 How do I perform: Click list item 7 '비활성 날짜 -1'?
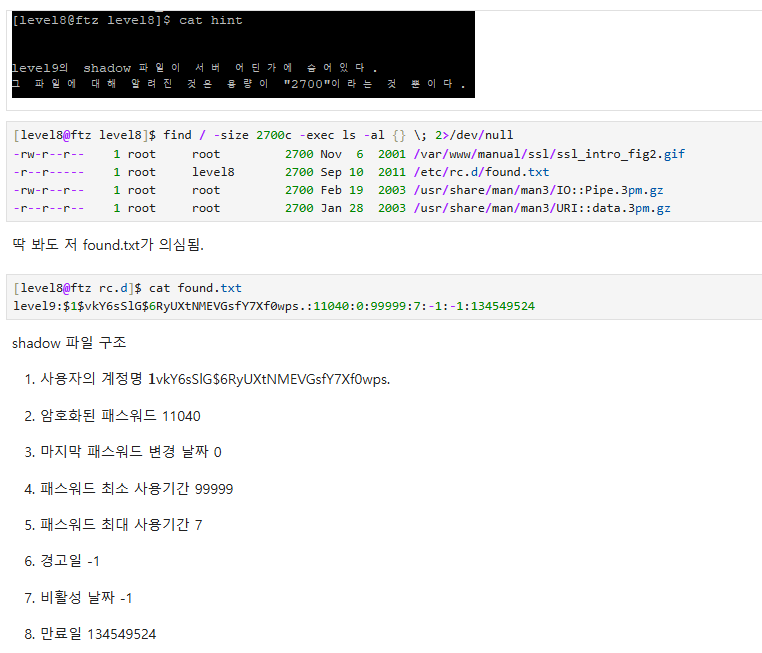click(x=78, y=598)
